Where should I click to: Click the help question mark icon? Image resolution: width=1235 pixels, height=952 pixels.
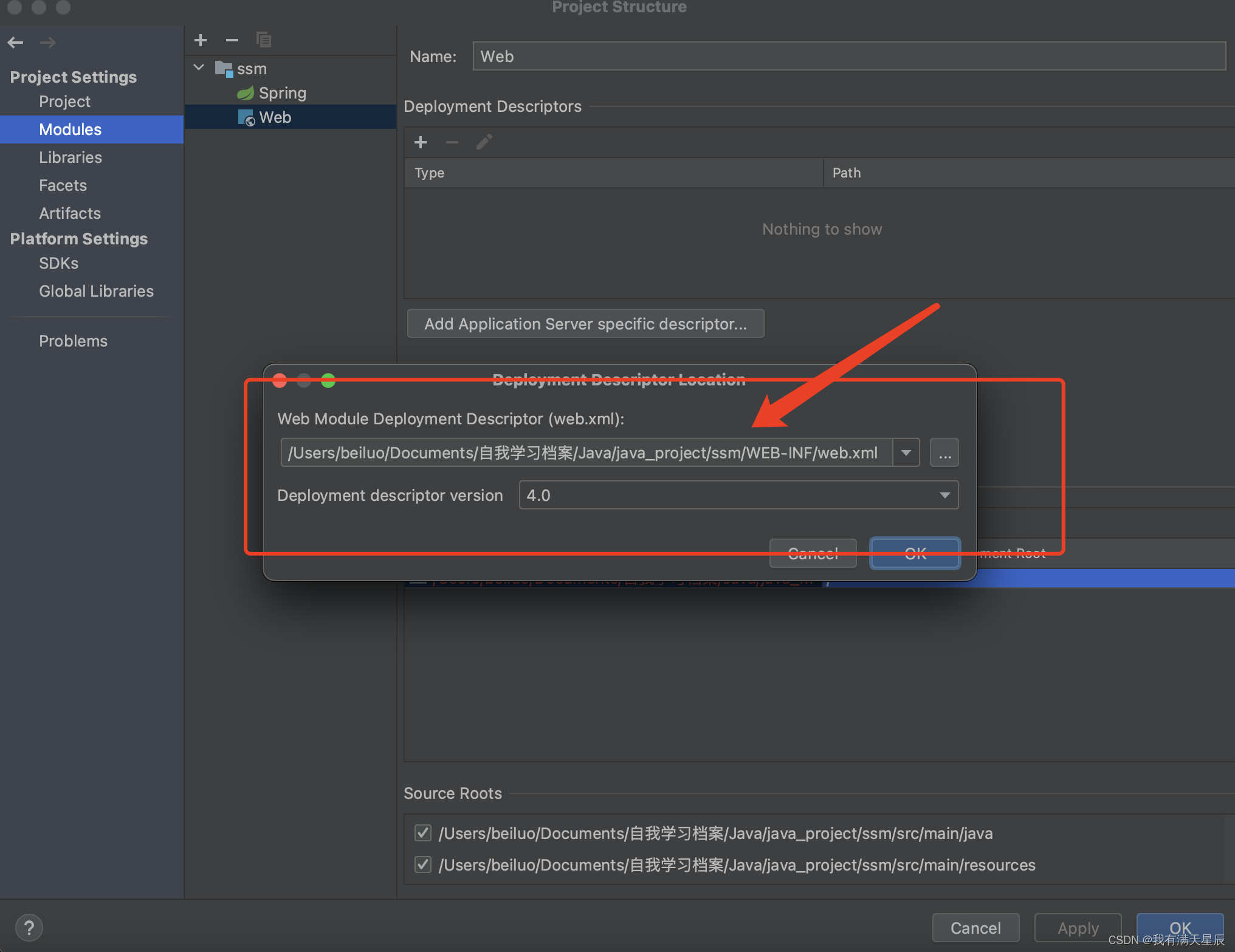pyautogui.click(x=29, y=928)
